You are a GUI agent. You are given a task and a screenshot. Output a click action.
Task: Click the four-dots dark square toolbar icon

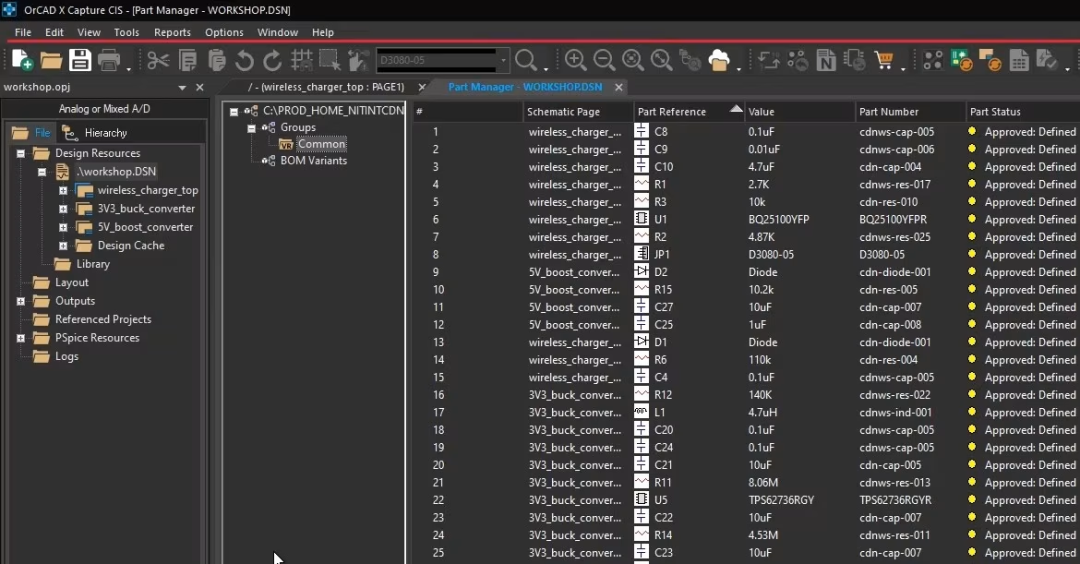tap(933, 61)
